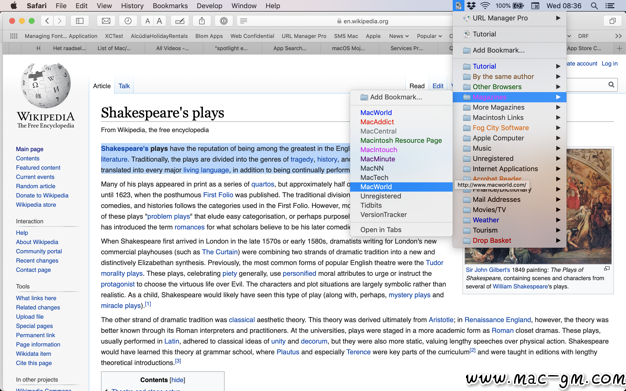This screenshot has height=391, width=626.
Task: Show all tabs overview icon
Action: click(612, 21)
